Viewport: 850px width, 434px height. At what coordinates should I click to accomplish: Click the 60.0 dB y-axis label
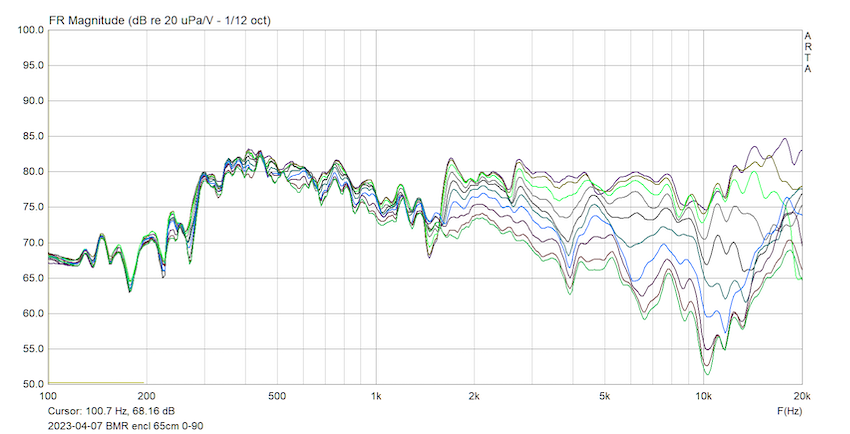(31, 314)
